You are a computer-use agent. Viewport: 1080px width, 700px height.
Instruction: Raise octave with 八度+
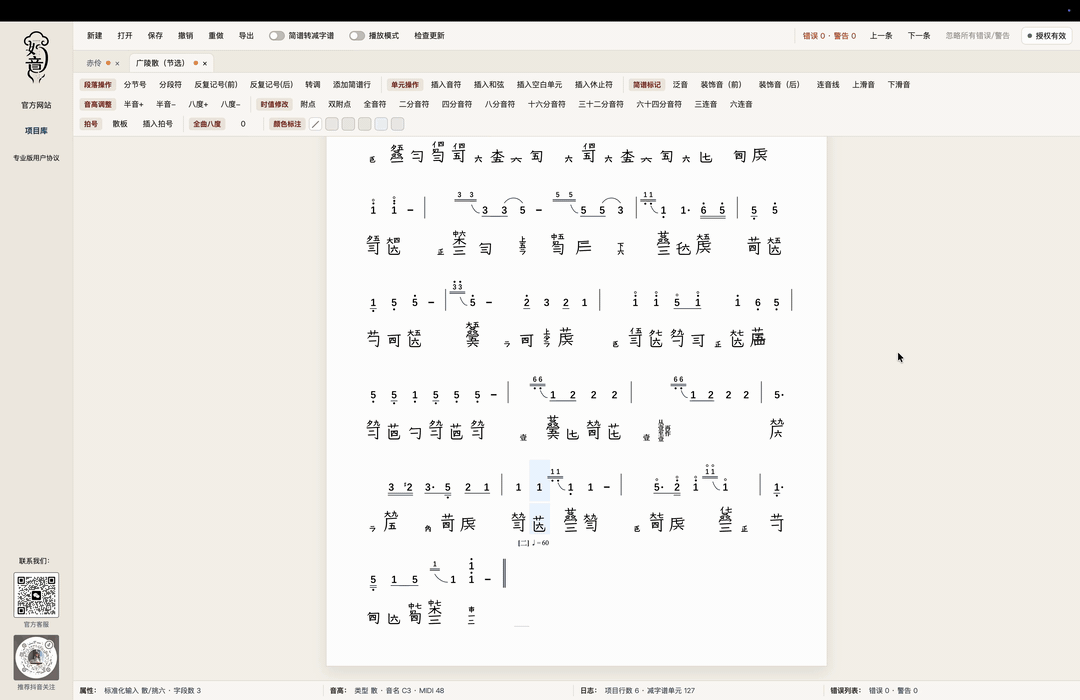pyautogui.click(x=198, y=105)
